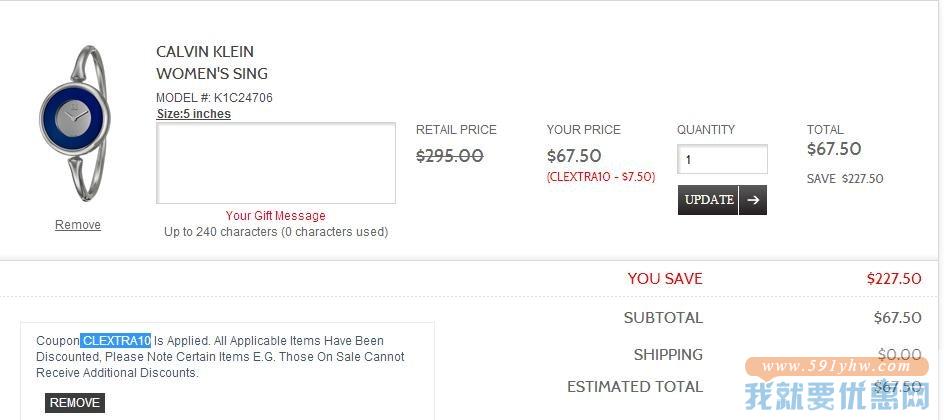
Task: Click the arrow icon on the UPDATE button
Action: (x=753, y=200)
